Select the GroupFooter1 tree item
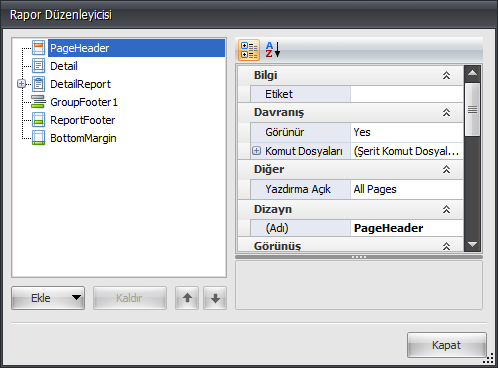498x368 pixels. click(x=84, y=102)
